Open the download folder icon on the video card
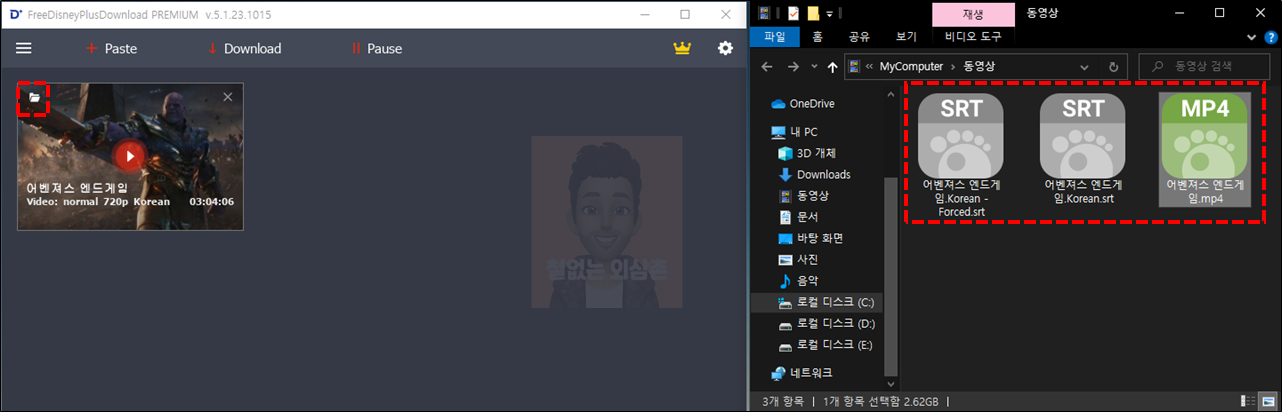This screenshot has height=412, width=1282. coord(34,98)
